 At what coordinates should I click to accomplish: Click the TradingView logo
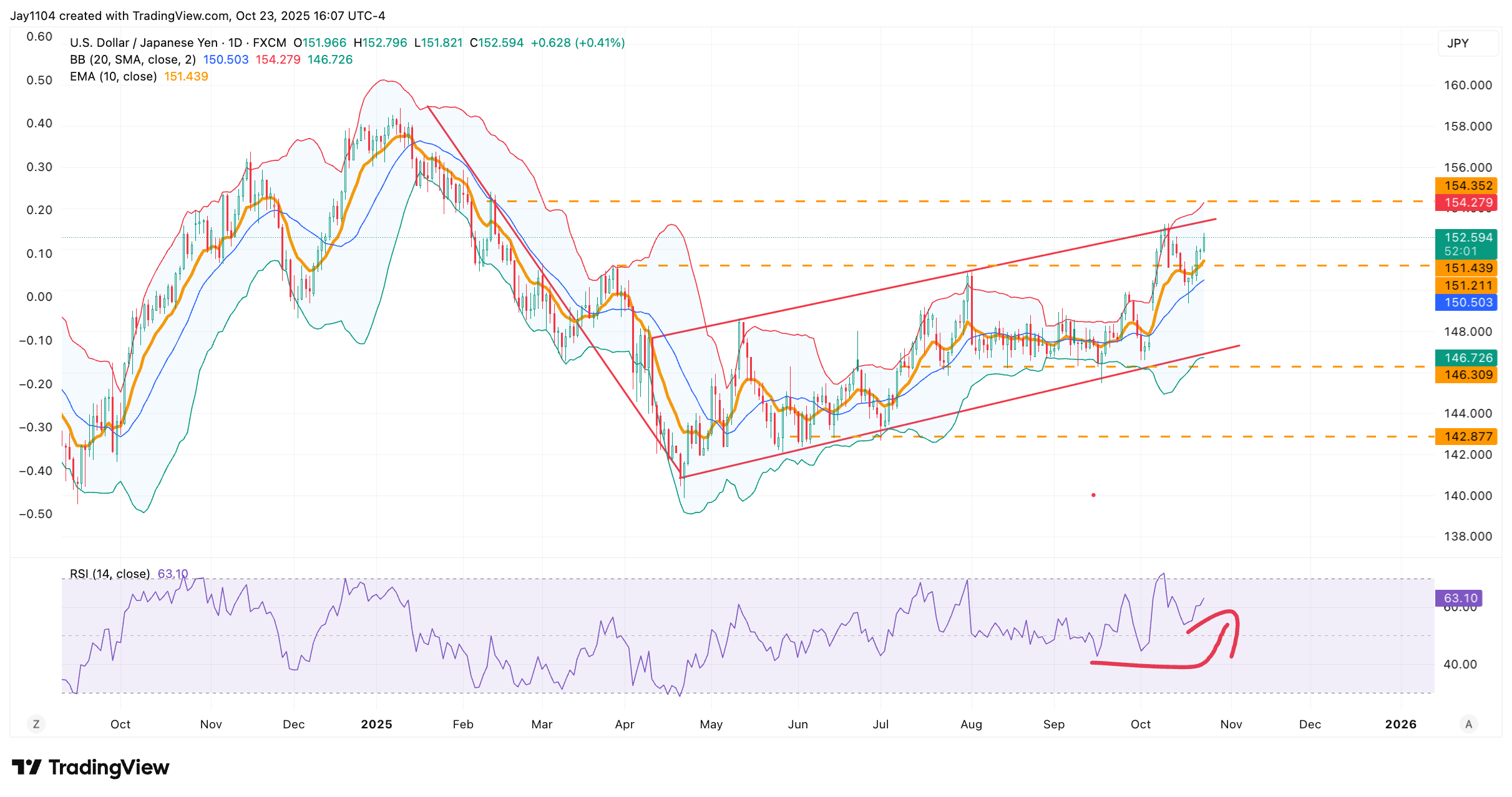(91, 767)
